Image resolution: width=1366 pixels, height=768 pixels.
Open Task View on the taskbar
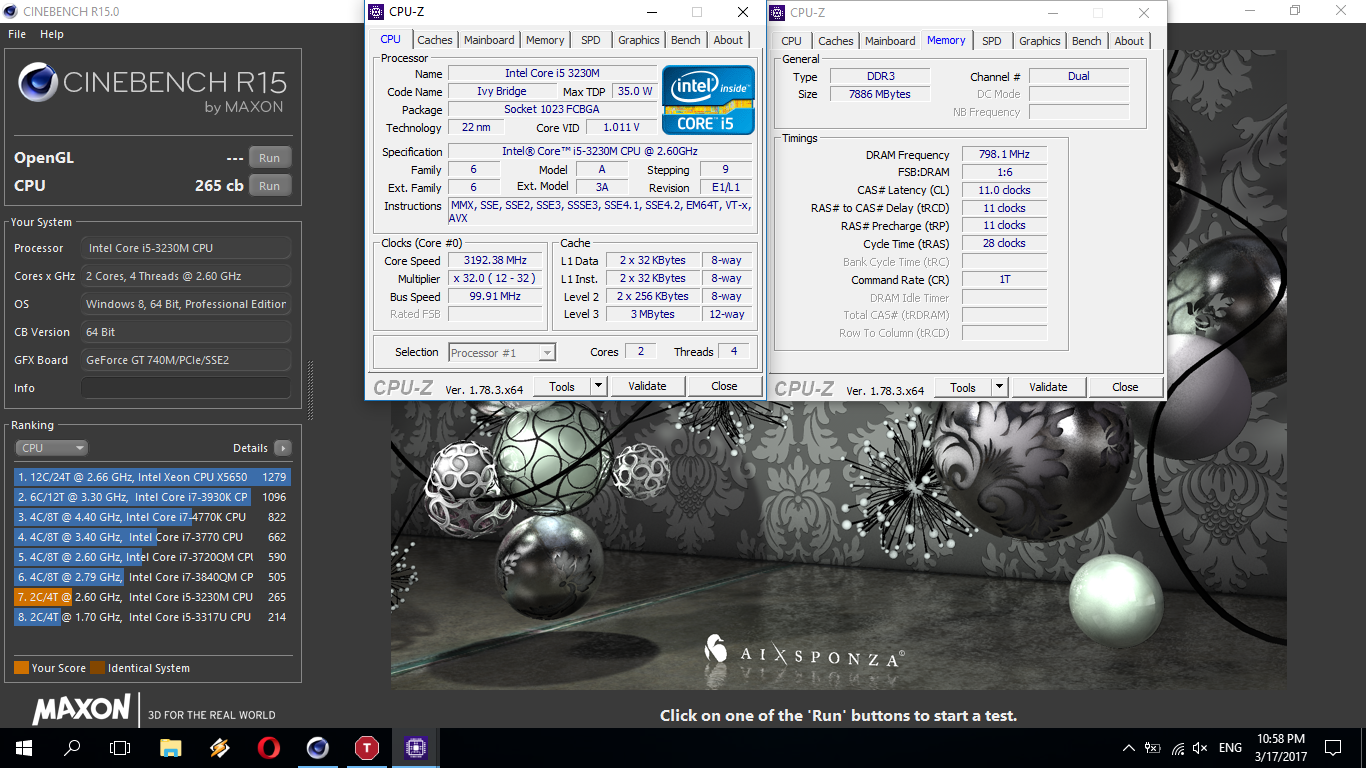tap(120, 747)
